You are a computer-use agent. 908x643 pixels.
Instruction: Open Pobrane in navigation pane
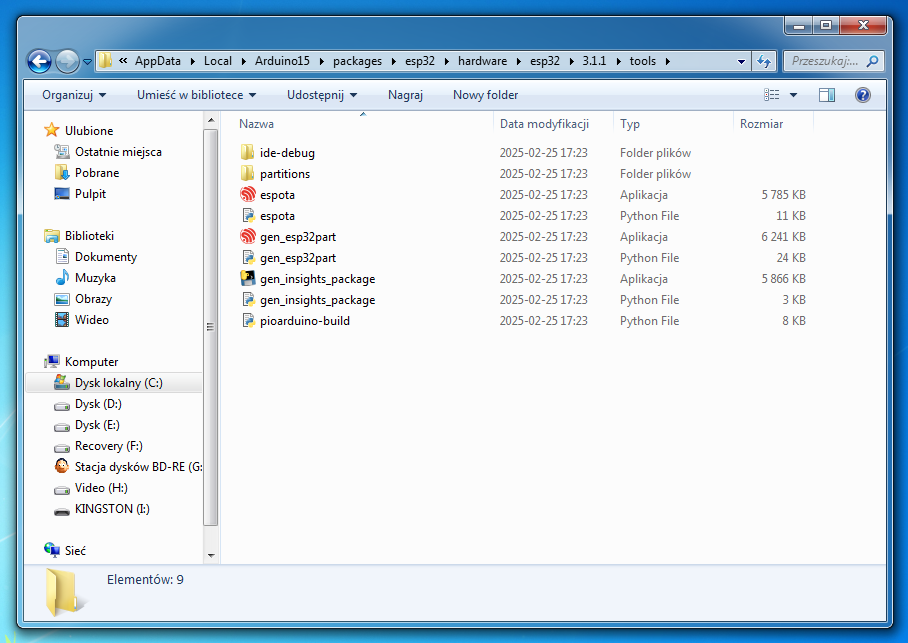click(97, 173)
